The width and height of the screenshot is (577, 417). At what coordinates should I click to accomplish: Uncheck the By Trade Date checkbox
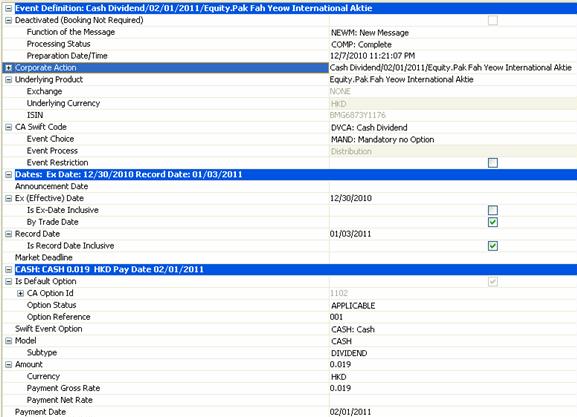[x=493, y=222]
